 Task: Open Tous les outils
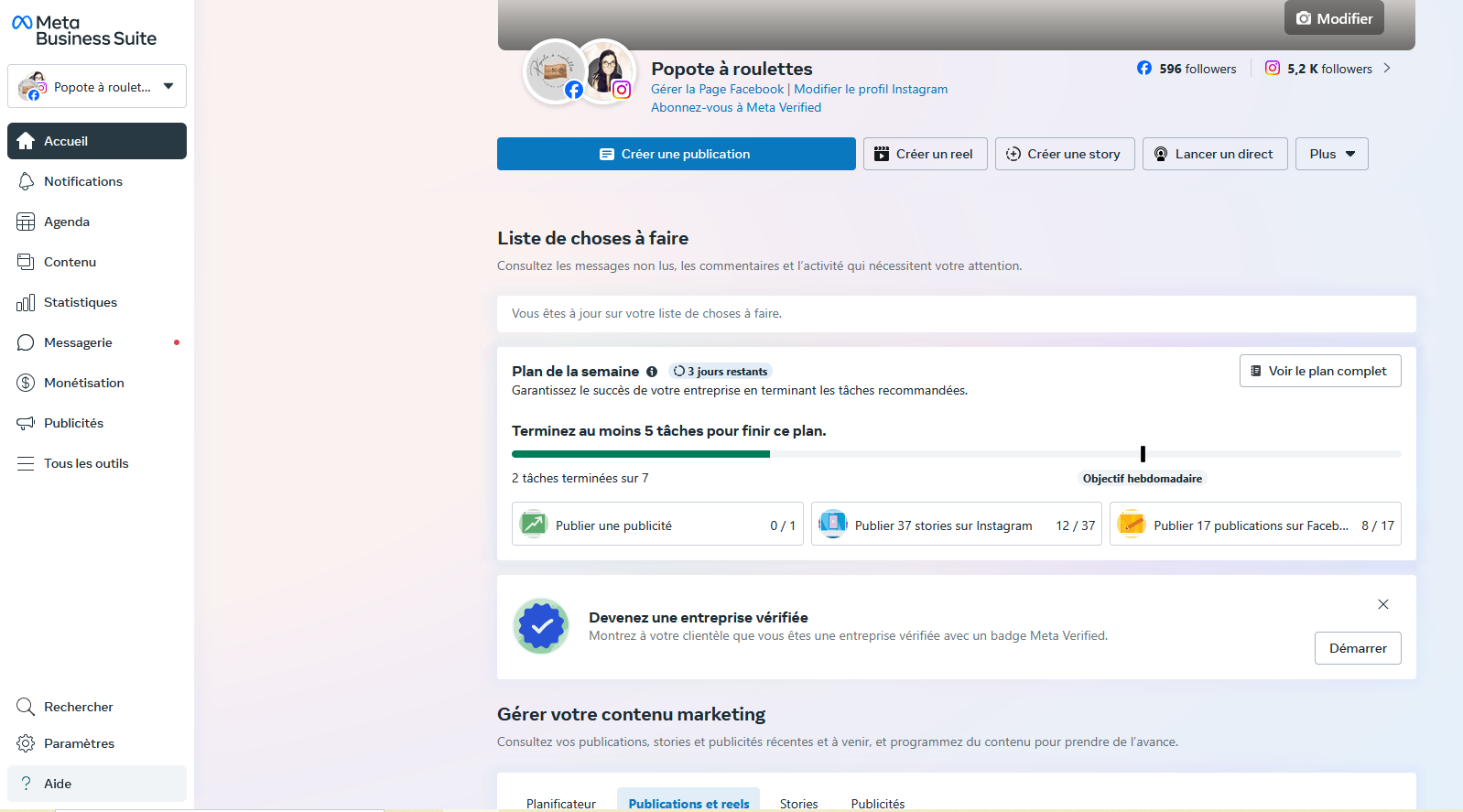[x=97, y=463]
